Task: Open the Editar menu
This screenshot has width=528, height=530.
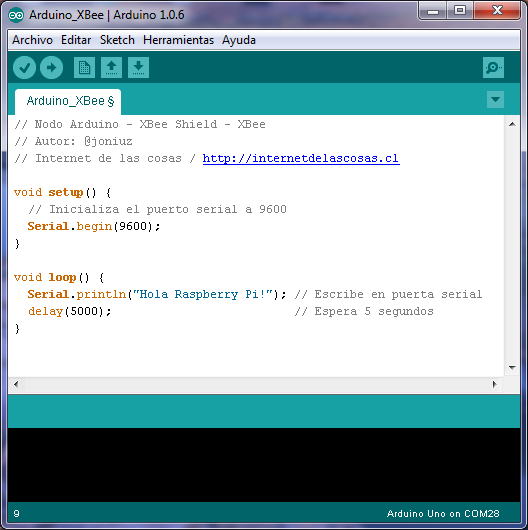Action: click(x=76, y=40)
